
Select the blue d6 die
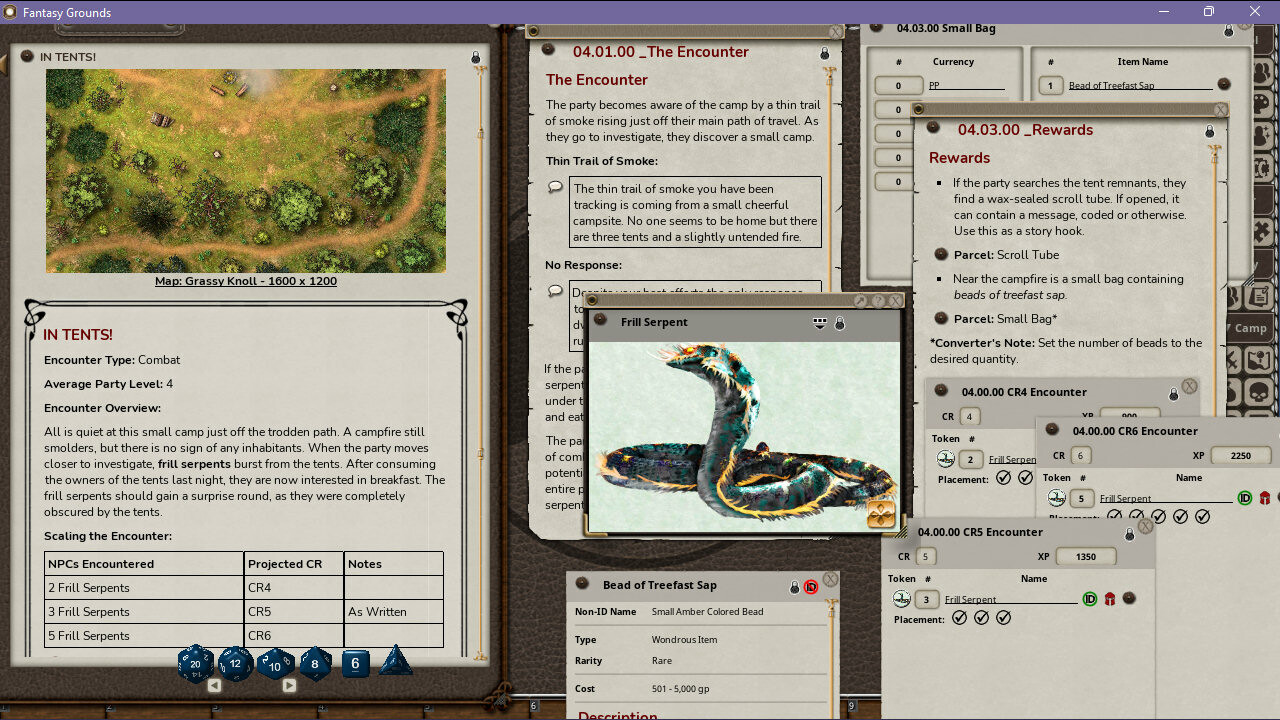355,663
